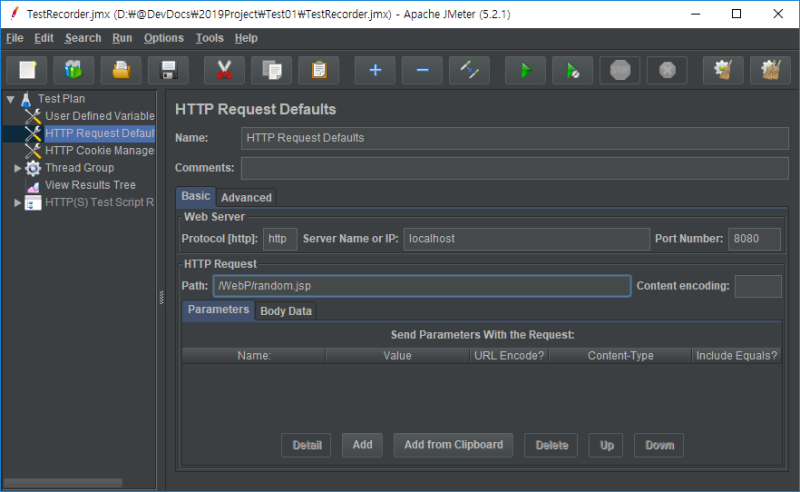Click the HTTP Cookie Manager tools icon

[33, 151]
